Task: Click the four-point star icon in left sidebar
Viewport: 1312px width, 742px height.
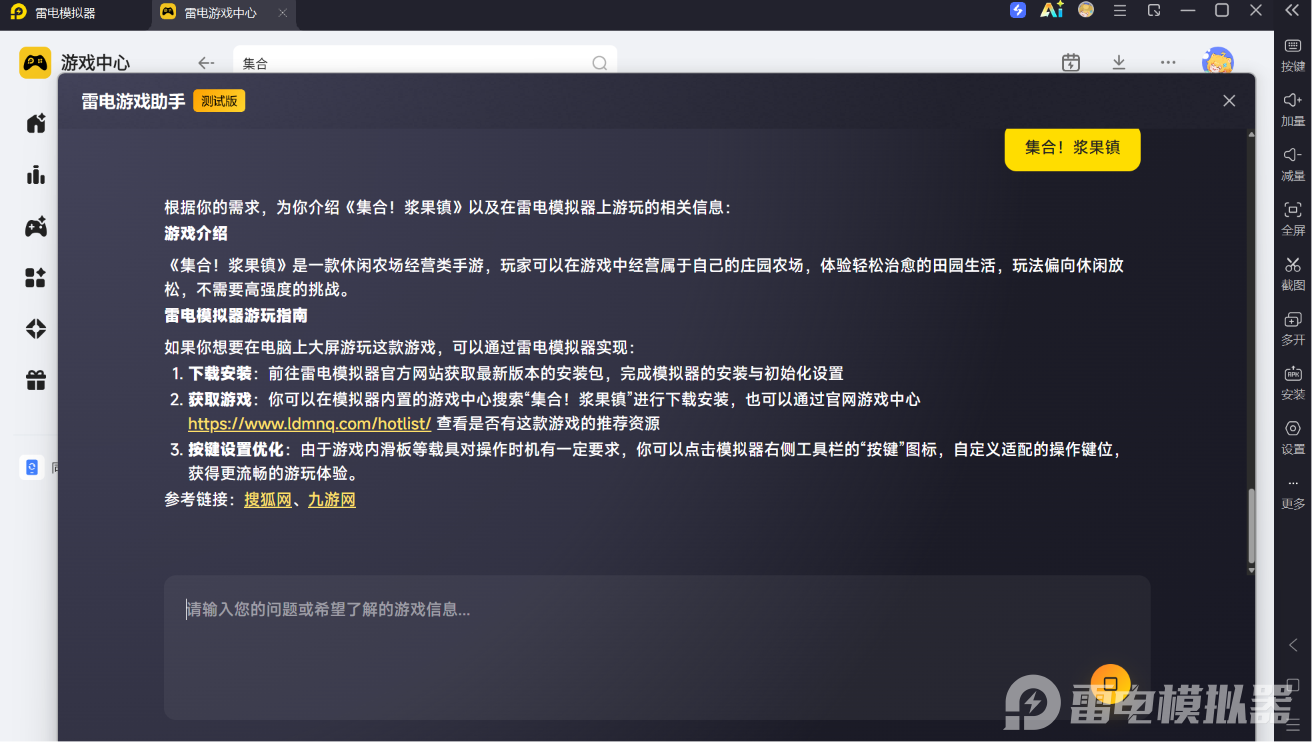Action: tap(36, 329)
